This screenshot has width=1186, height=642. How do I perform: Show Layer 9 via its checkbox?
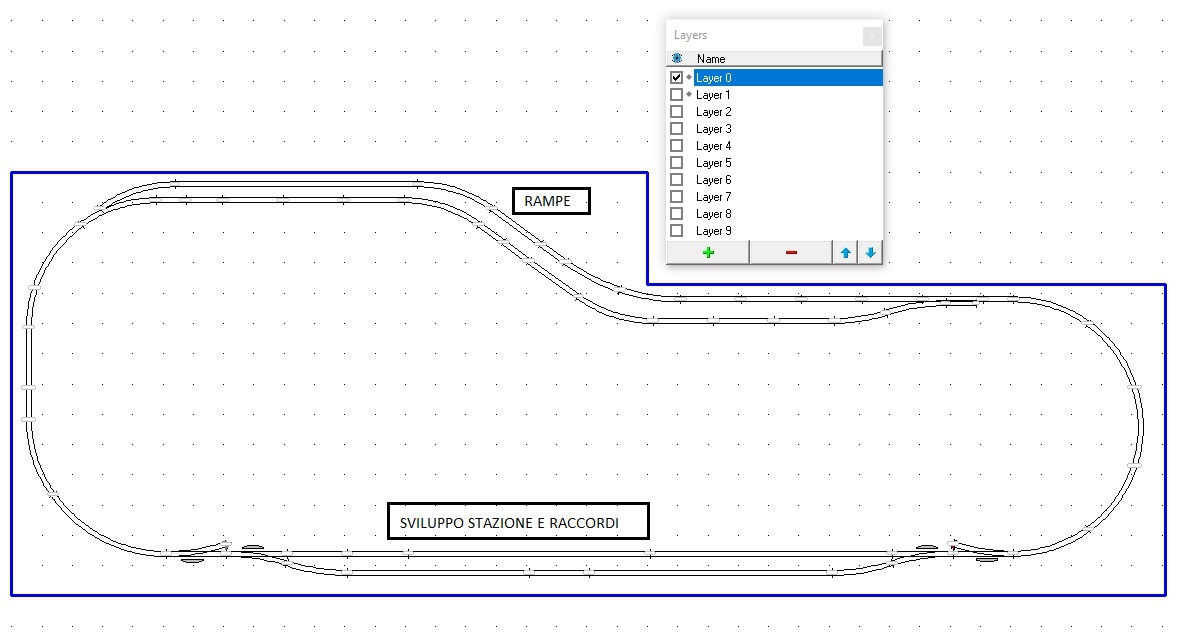pos(677,231)
